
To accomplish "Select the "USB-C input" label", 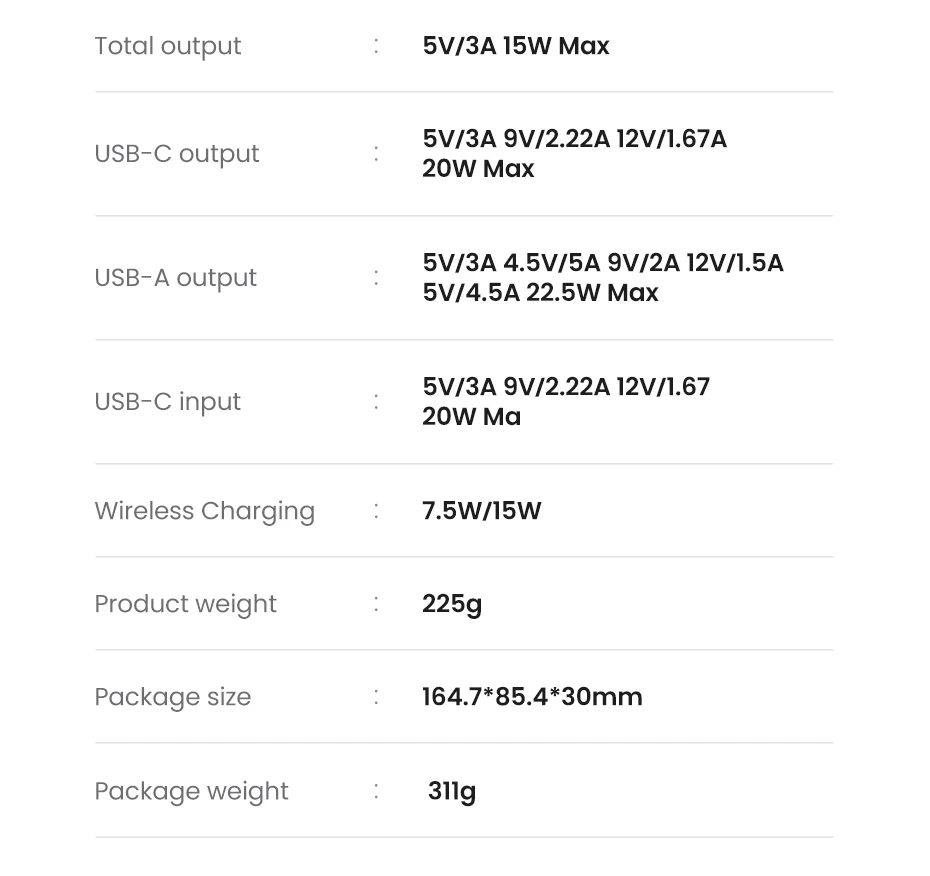I will (167, 402).
